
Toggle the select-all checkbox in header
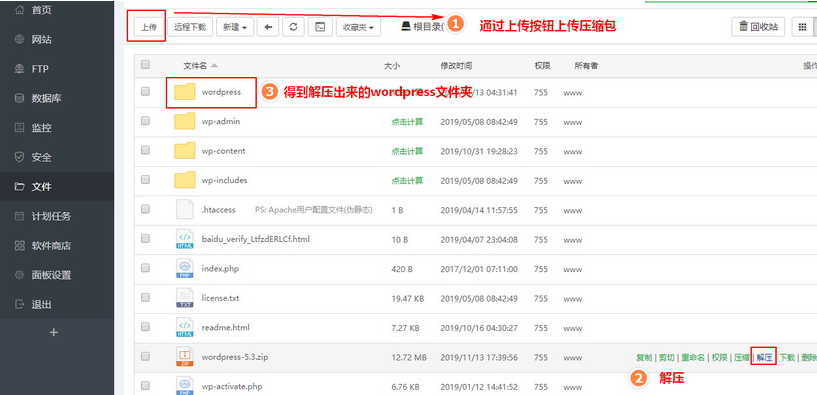[145, 65]
